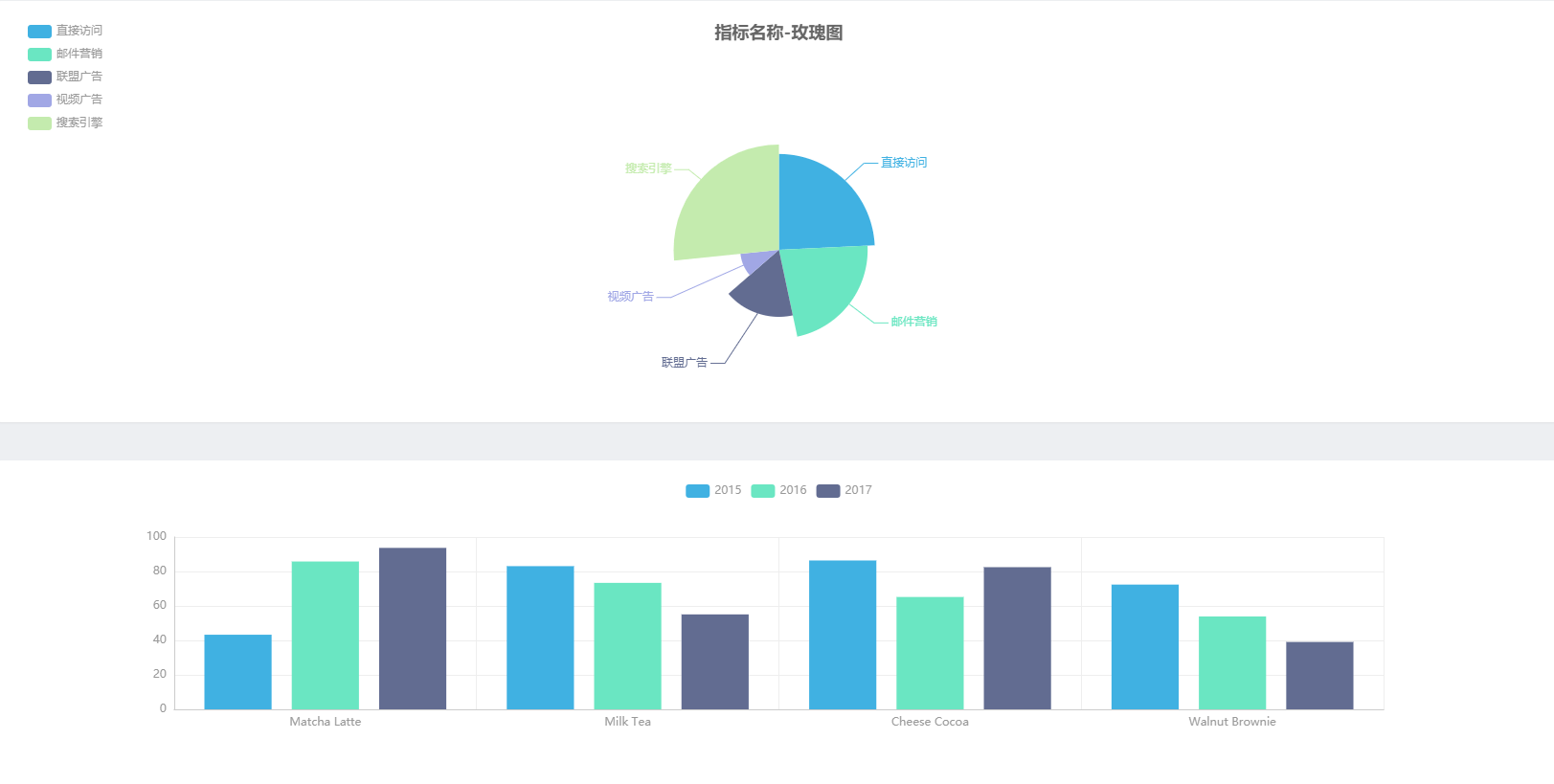Click the 联盟广告 legend text
Image resolution: width=1554 pixels, height=784 pixels.
pos(79,77)
